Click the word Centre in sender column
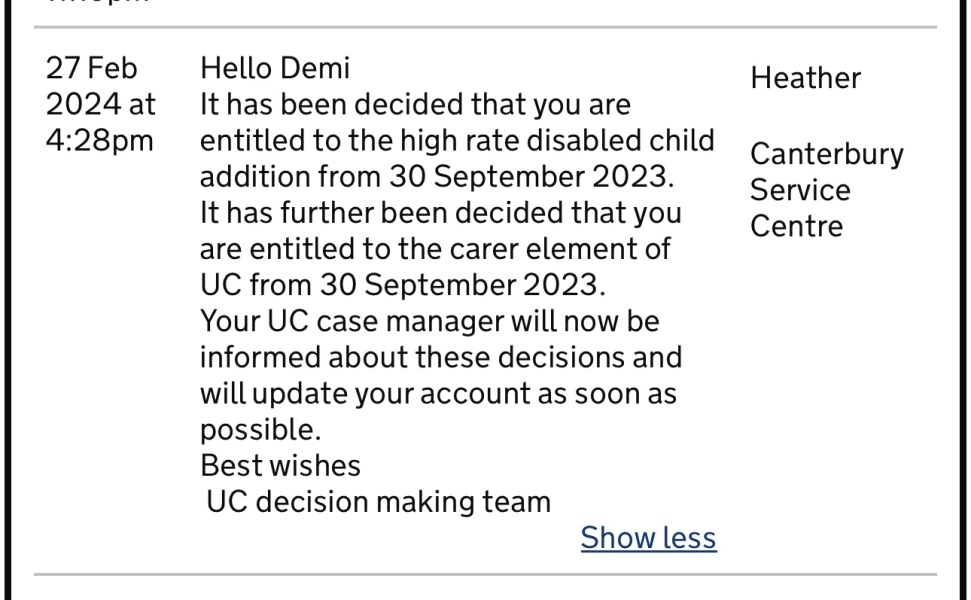Image resolution: width=971 pixels, height=600 pixels. (x=796, y=226)
